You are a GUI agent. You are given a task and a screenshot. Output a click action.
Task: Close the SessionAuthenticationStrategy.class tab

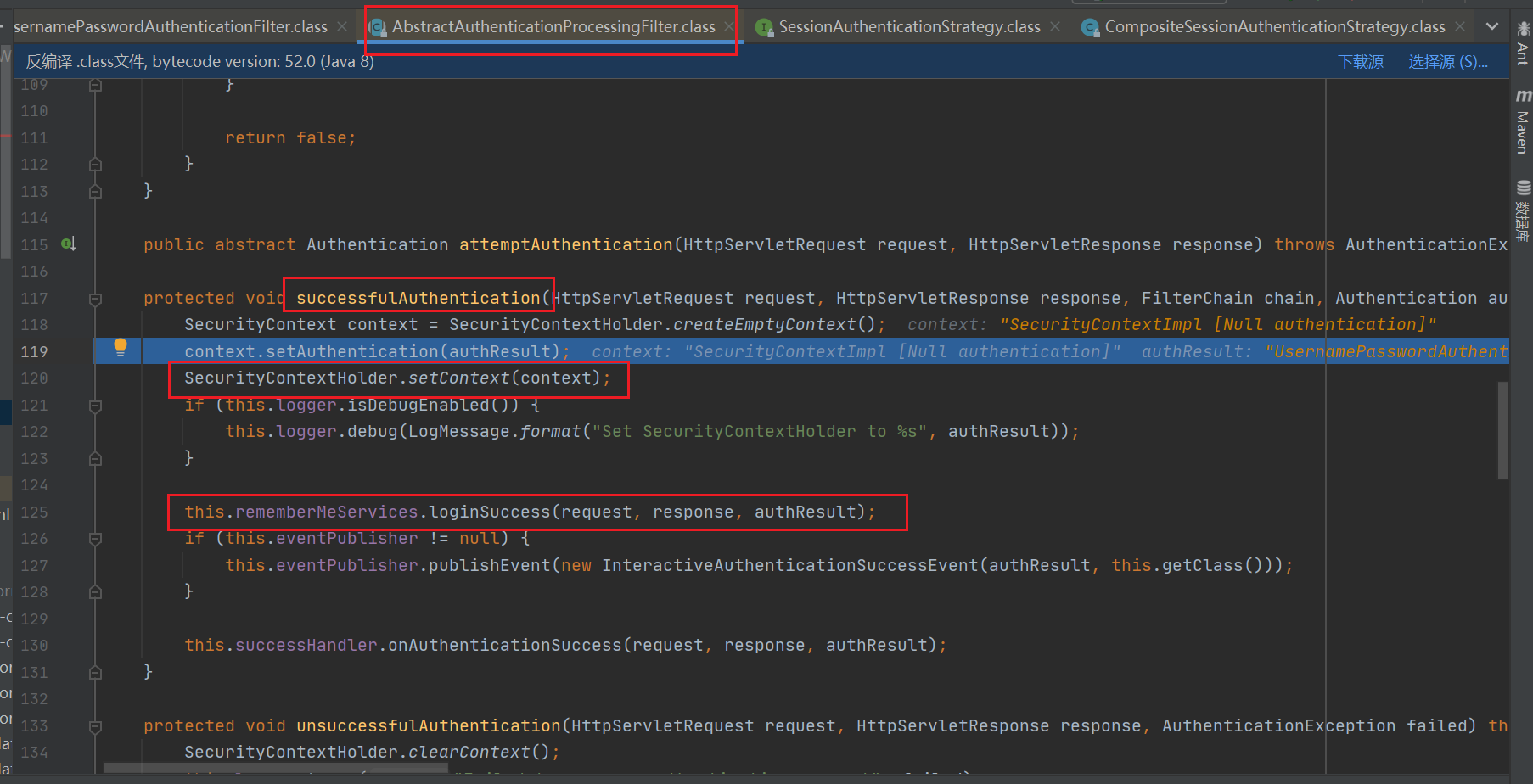(x=1055, y=26)
